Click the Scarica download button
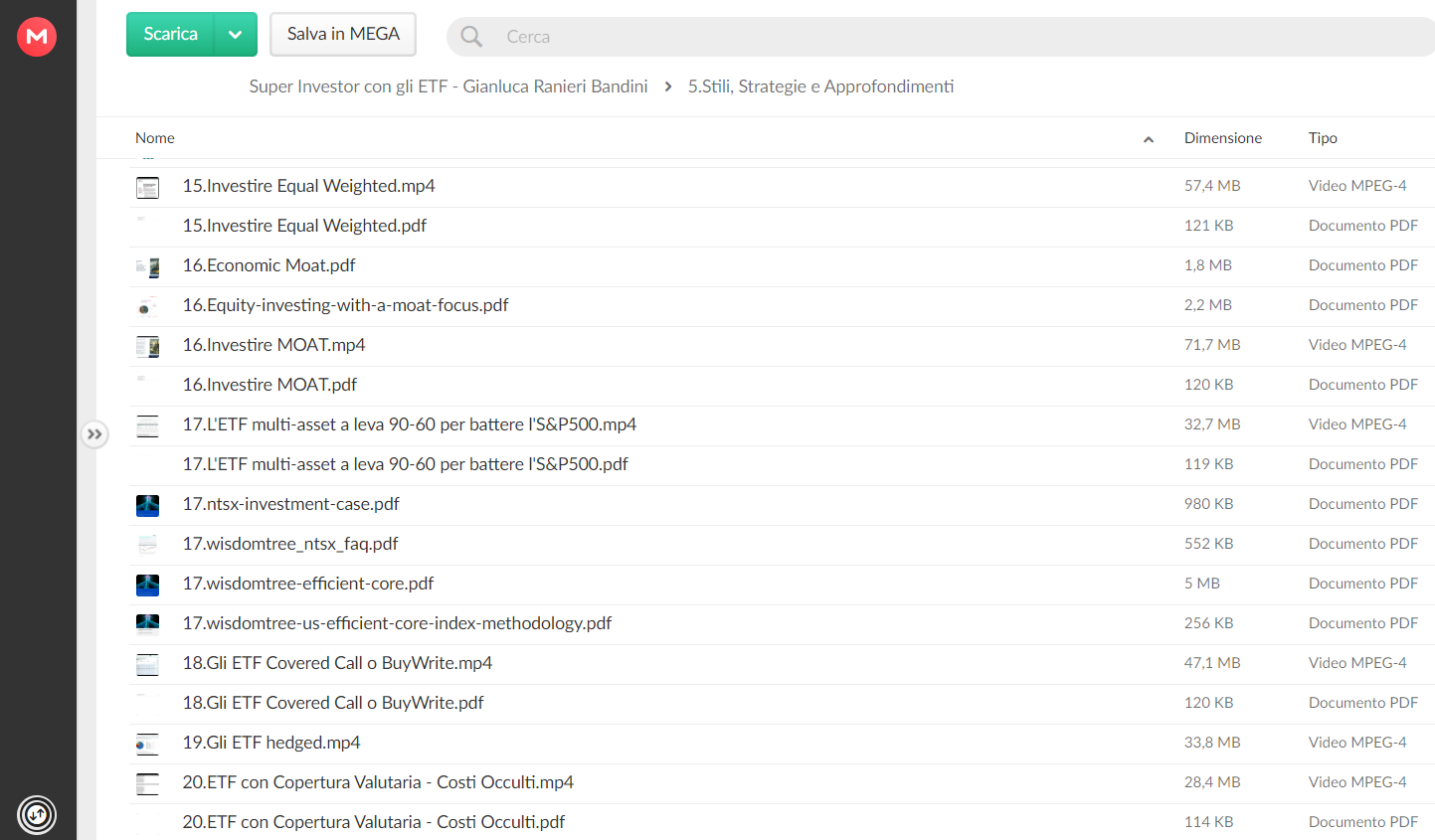1435x840 pixels. pyautogui.click(x=170, y=34)
